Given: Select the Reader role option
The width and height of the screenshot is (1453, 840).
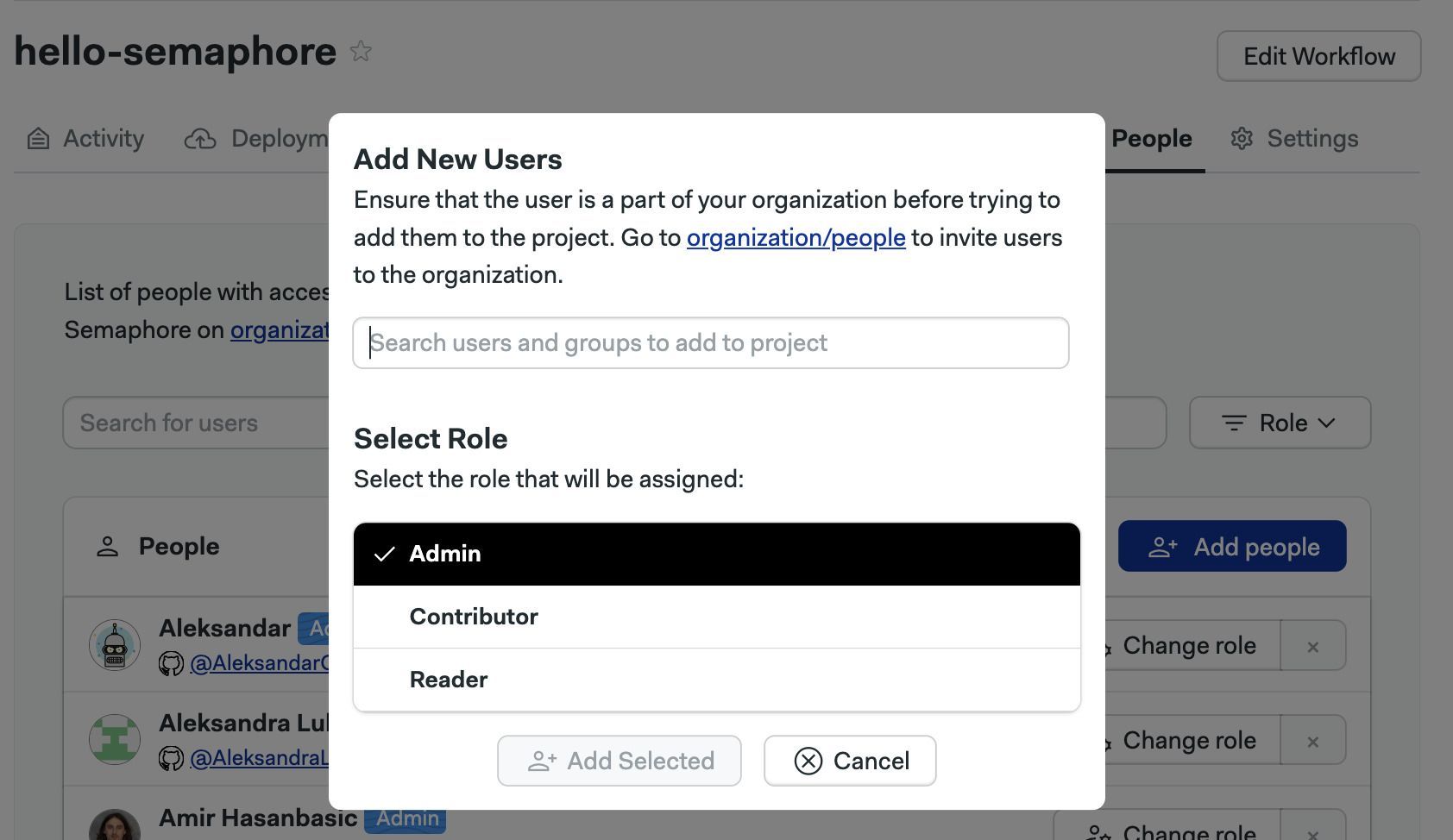Looking at the screenshot, I should (717, 680).
